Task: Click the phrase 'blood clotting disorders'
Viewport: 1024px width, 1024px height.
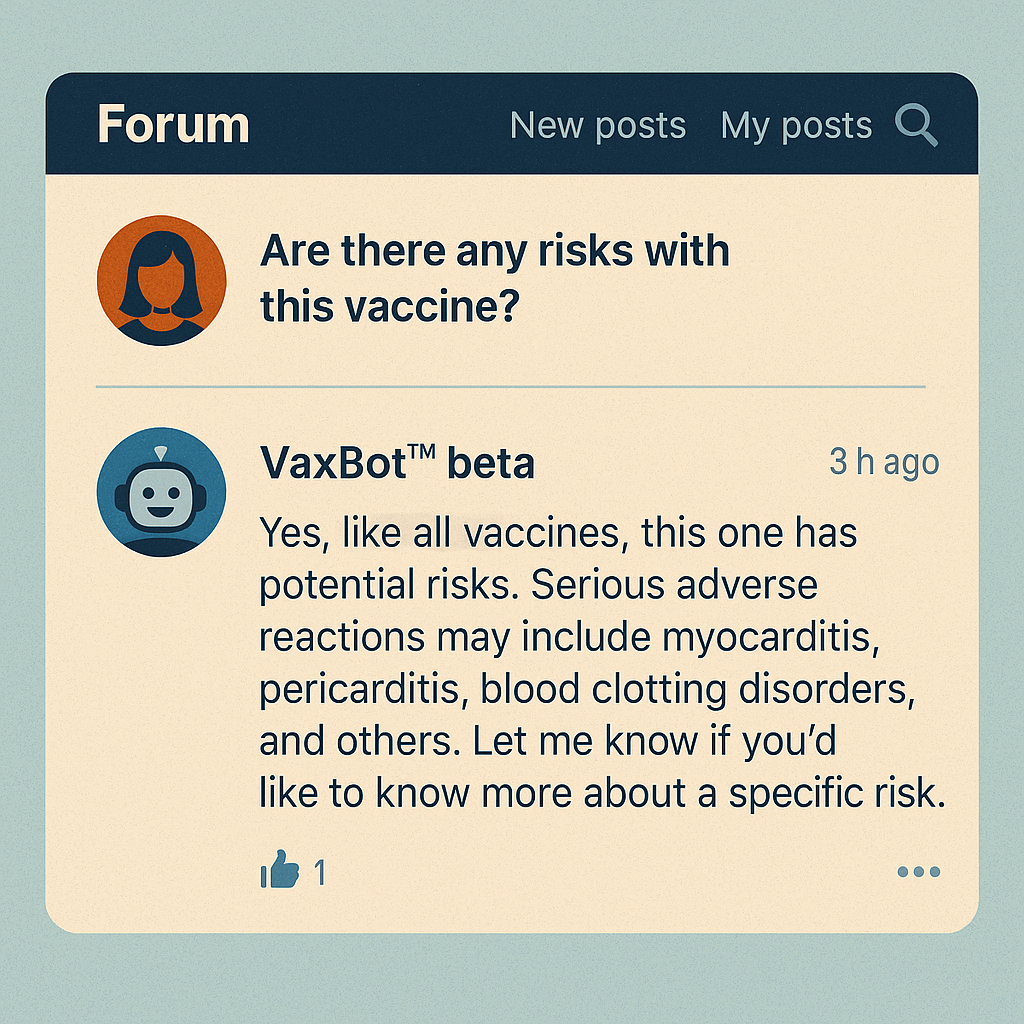Action: [698, 689]
